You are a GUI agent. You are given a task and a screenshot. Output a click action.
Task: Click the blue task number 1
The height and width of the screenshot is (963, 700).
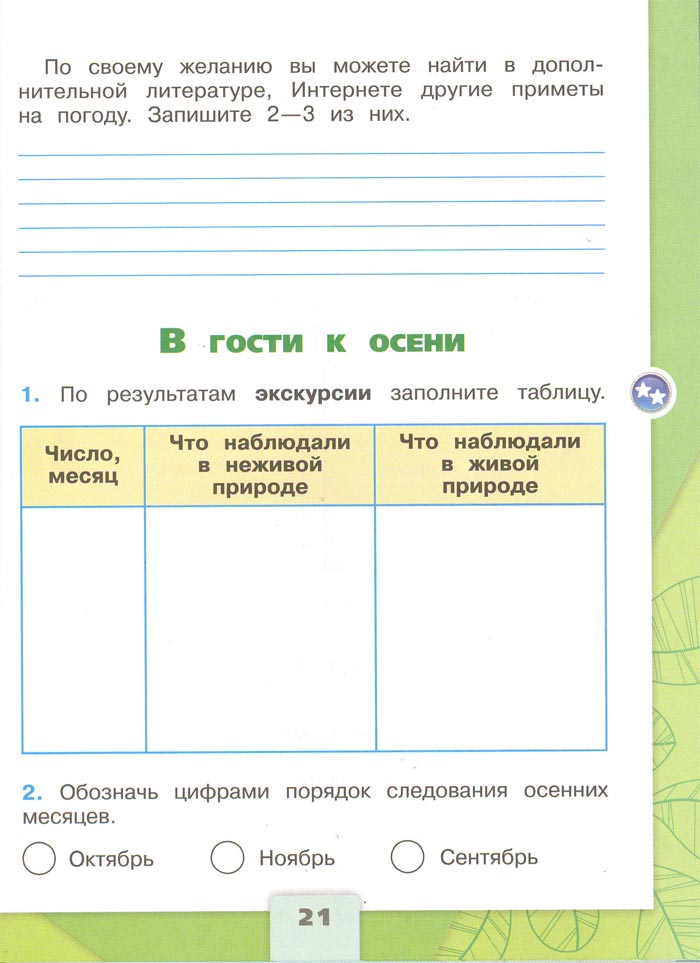(x=31, y=394)
